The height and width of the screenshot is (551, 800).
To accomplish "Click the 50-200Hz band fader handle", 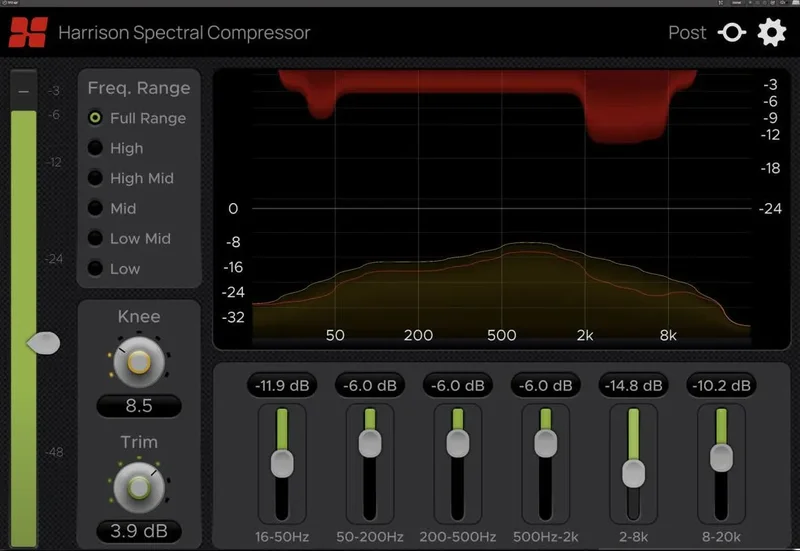I will pyautogui.click(x=370, y=443).
